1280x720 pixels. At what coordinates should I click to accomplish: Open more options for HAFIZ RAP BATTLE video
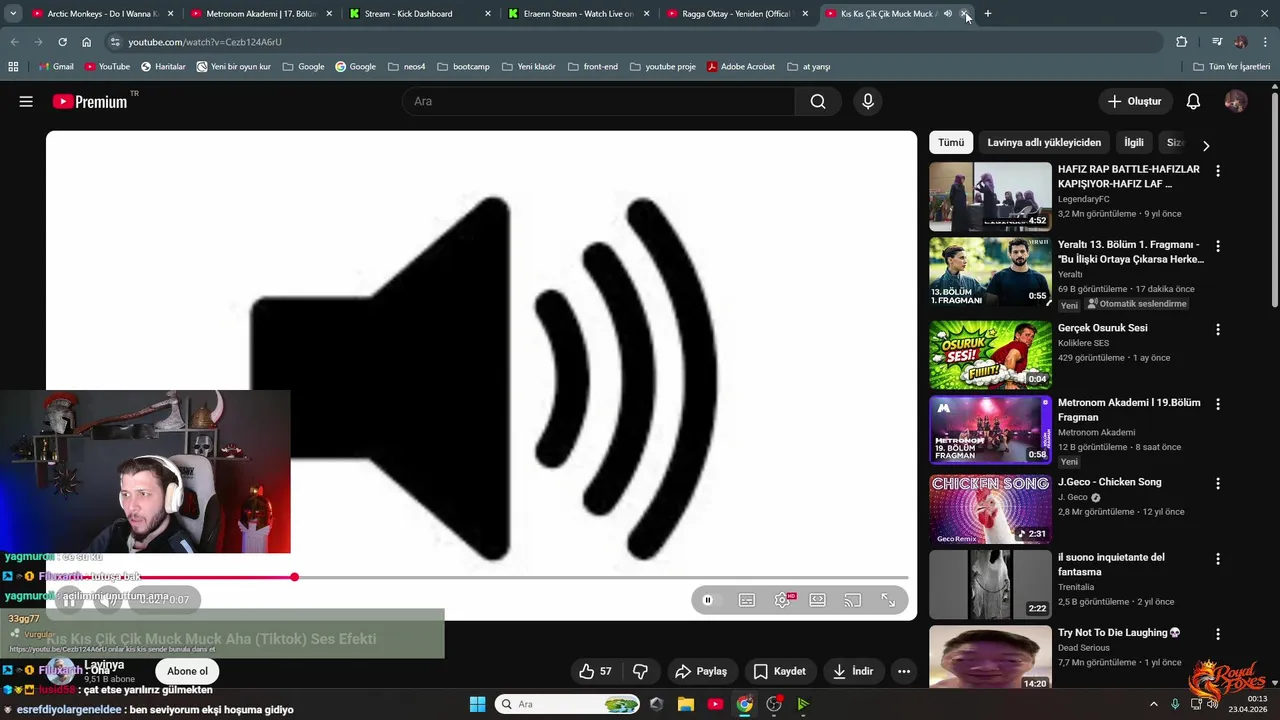(x=1218, y=171)
